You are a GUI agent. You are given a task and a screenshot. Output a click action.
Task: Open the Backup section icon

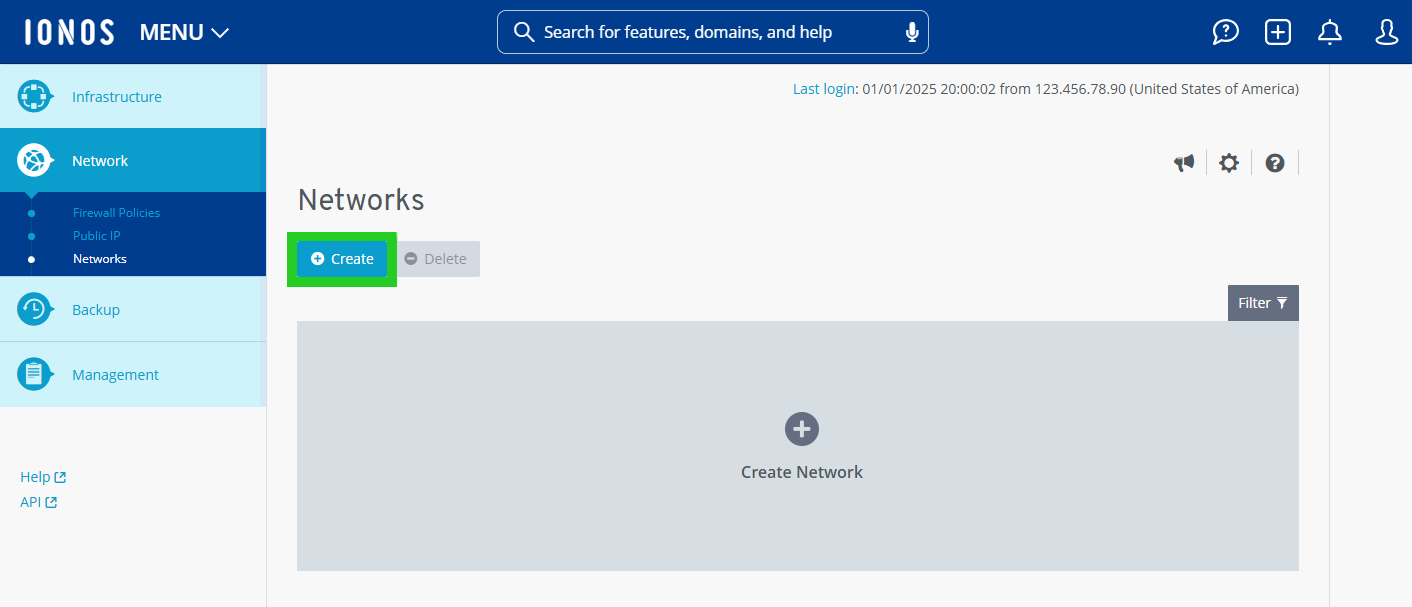click(35, 309)
